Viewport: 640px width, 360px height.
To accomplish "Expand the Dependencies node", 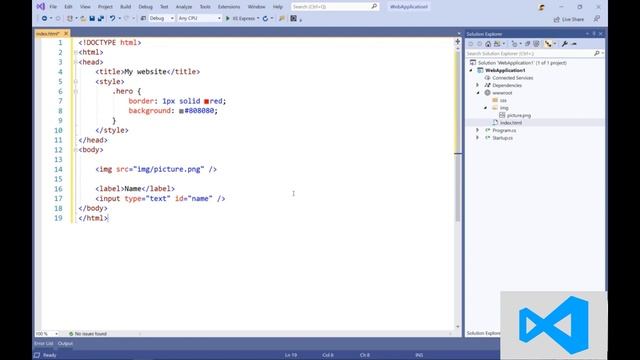I will (478, 85).
